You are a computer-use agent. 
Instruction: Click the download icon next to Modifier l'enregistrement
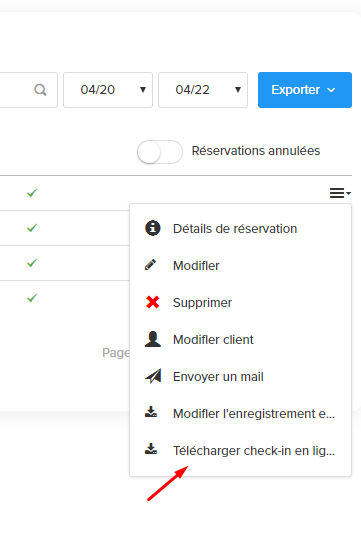(151, 412)
